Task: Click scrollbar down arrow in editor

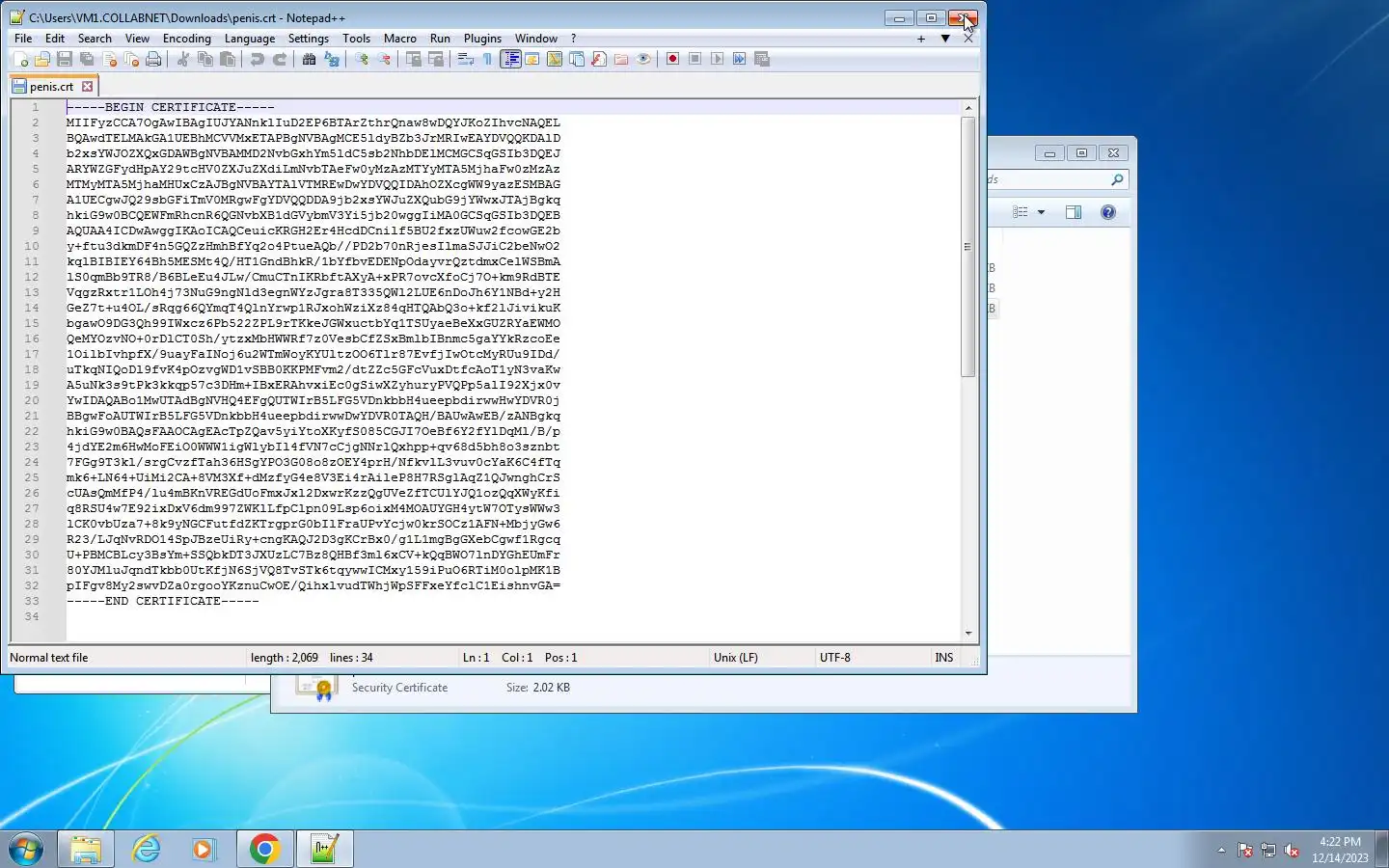Action: coord(968,634)
